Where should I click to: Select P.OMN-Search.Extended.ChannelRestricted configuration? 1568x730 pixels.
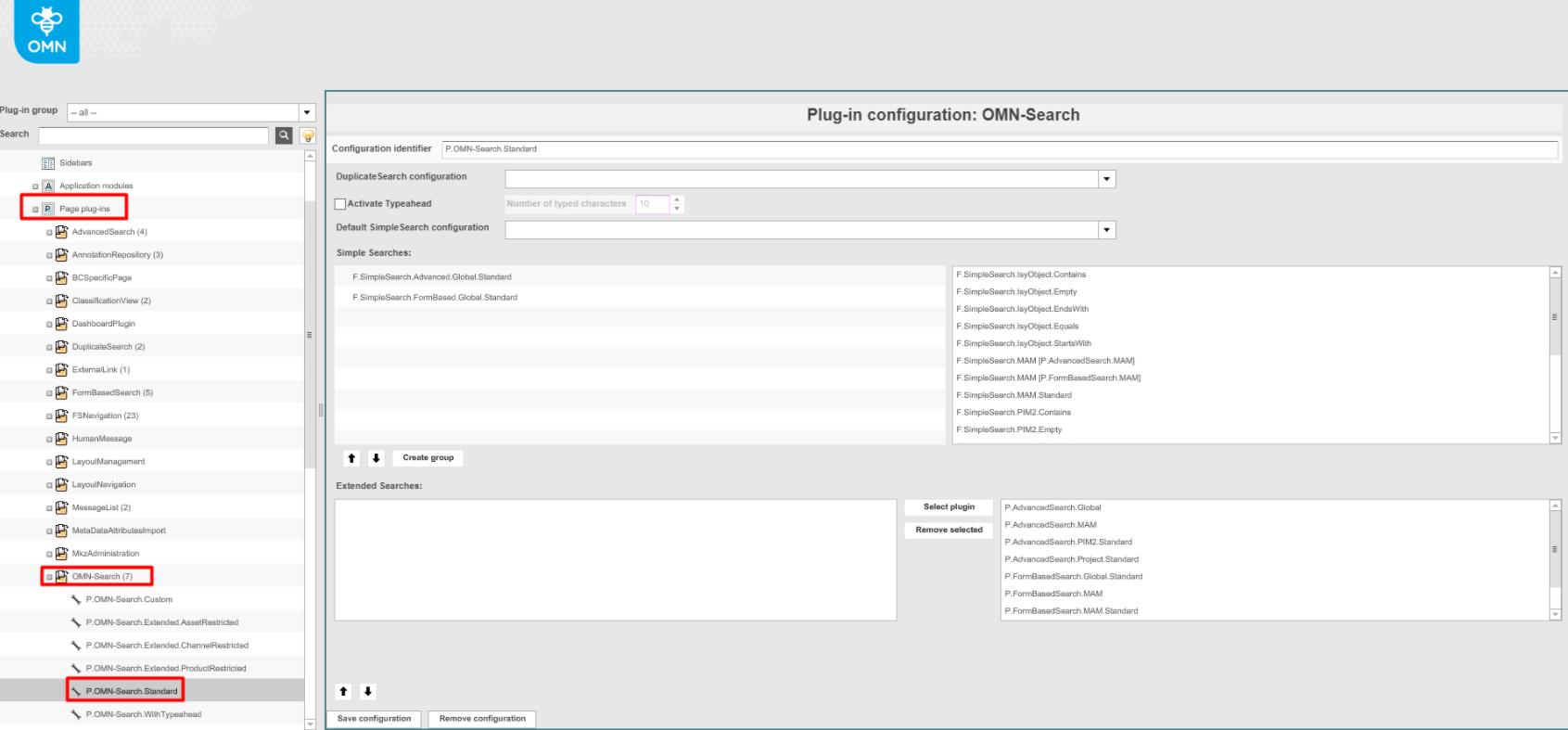167,646
